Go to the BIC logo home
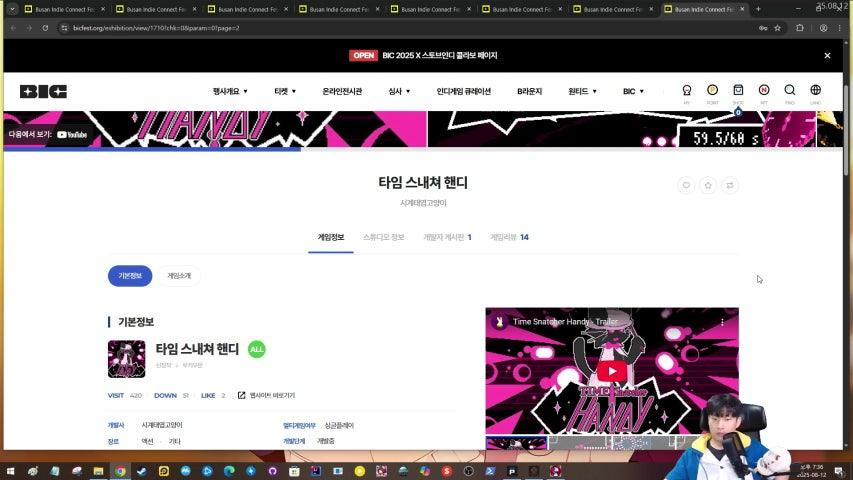 [44, 91]
